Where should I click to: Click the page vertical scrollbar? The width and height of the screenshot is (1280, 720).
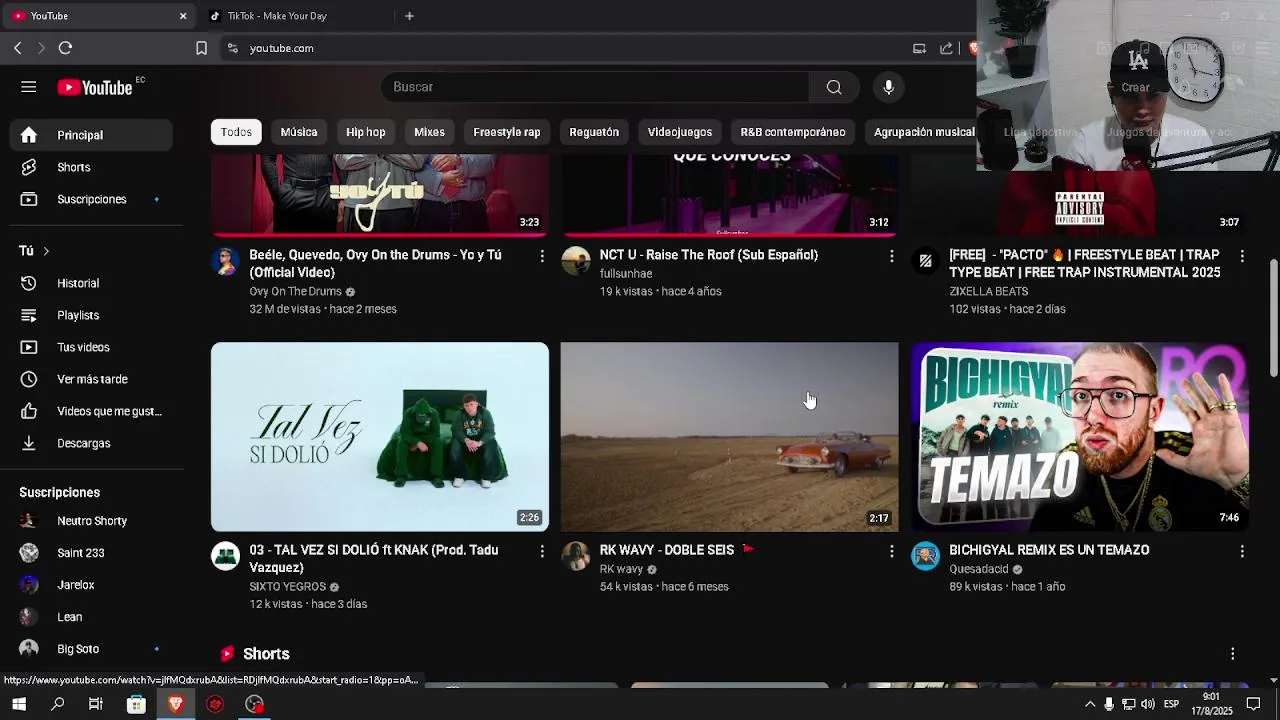click(1273, 318)
